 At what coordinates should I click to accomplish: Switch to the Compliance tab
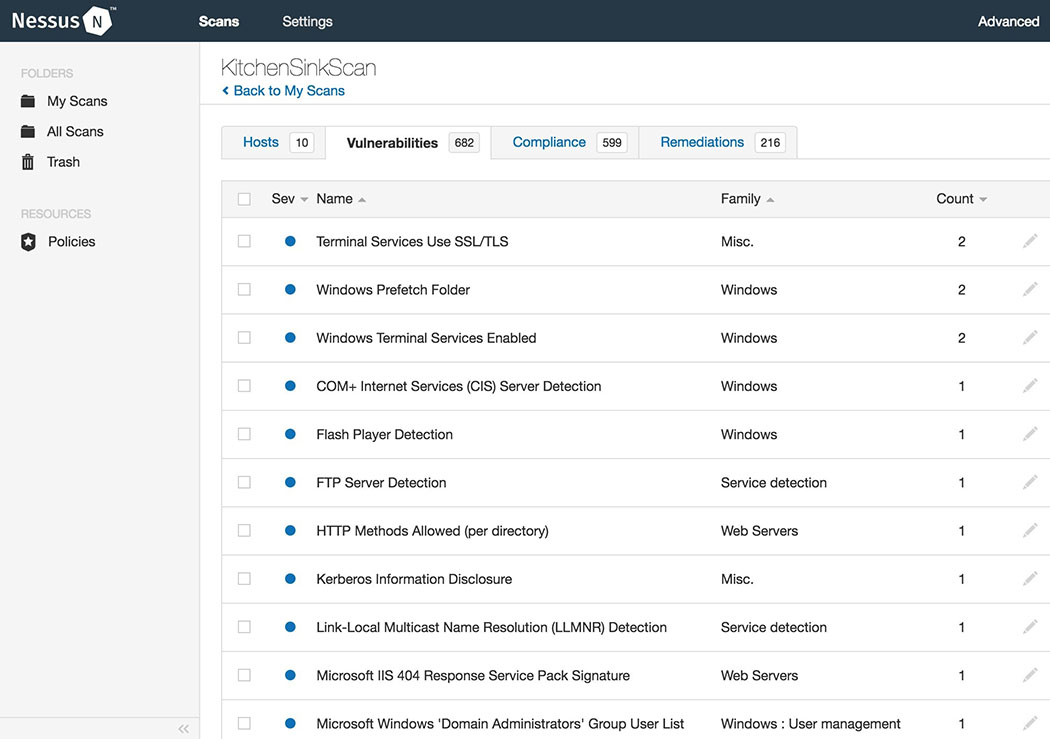(565, 143)
